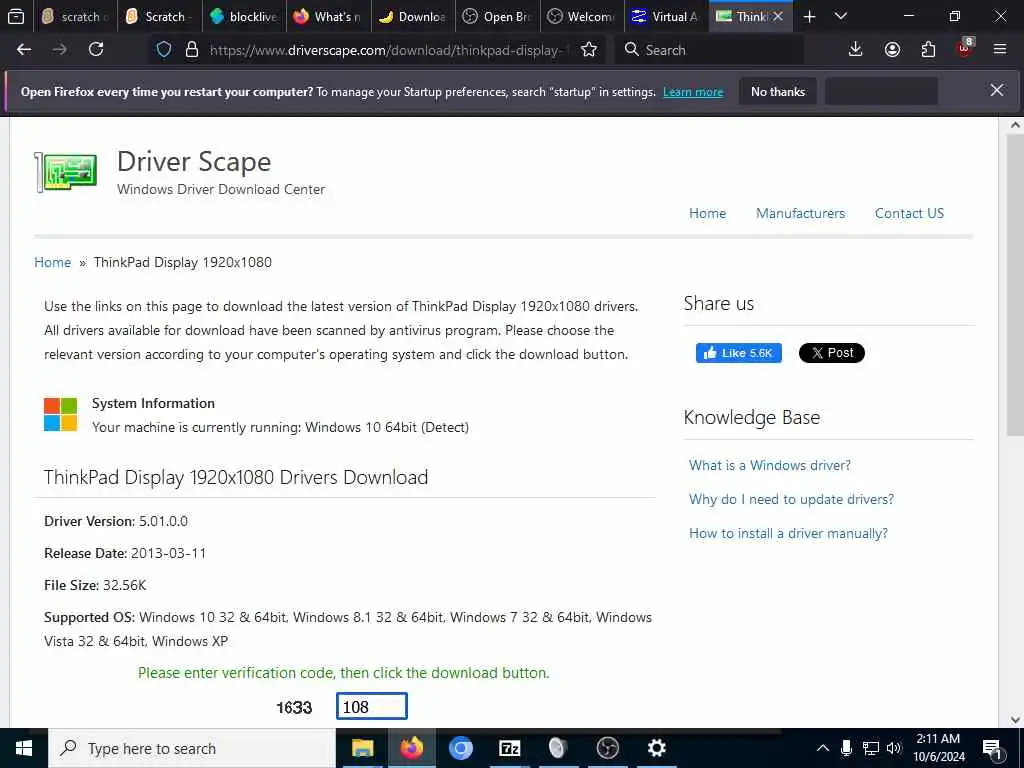Open the Manufacturers navigation link
Image resolution: width=1024 pixels, height=768 pixels.
pos(800,213)
